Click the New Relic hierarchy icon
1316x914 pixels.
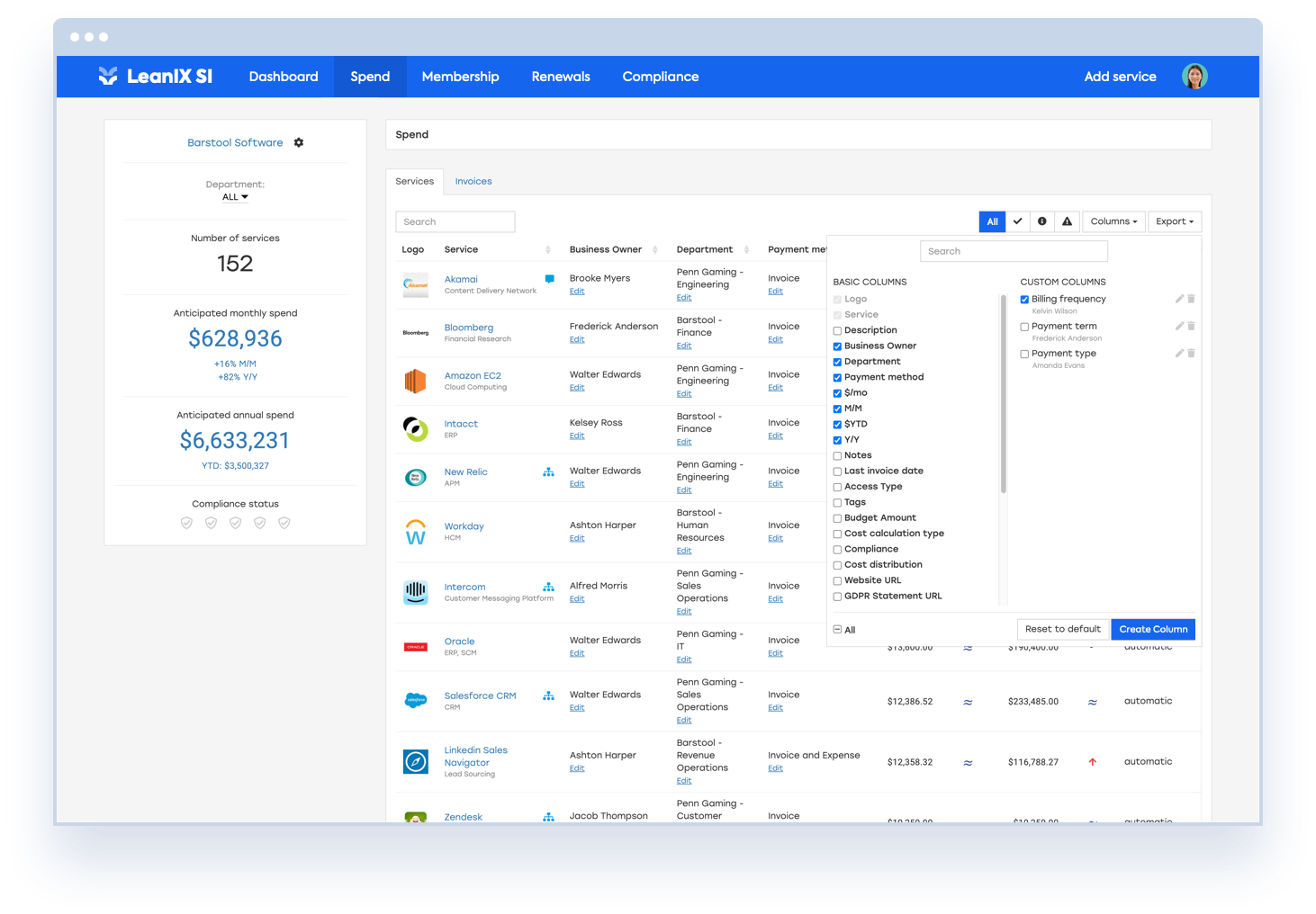[x=548, y=472]
